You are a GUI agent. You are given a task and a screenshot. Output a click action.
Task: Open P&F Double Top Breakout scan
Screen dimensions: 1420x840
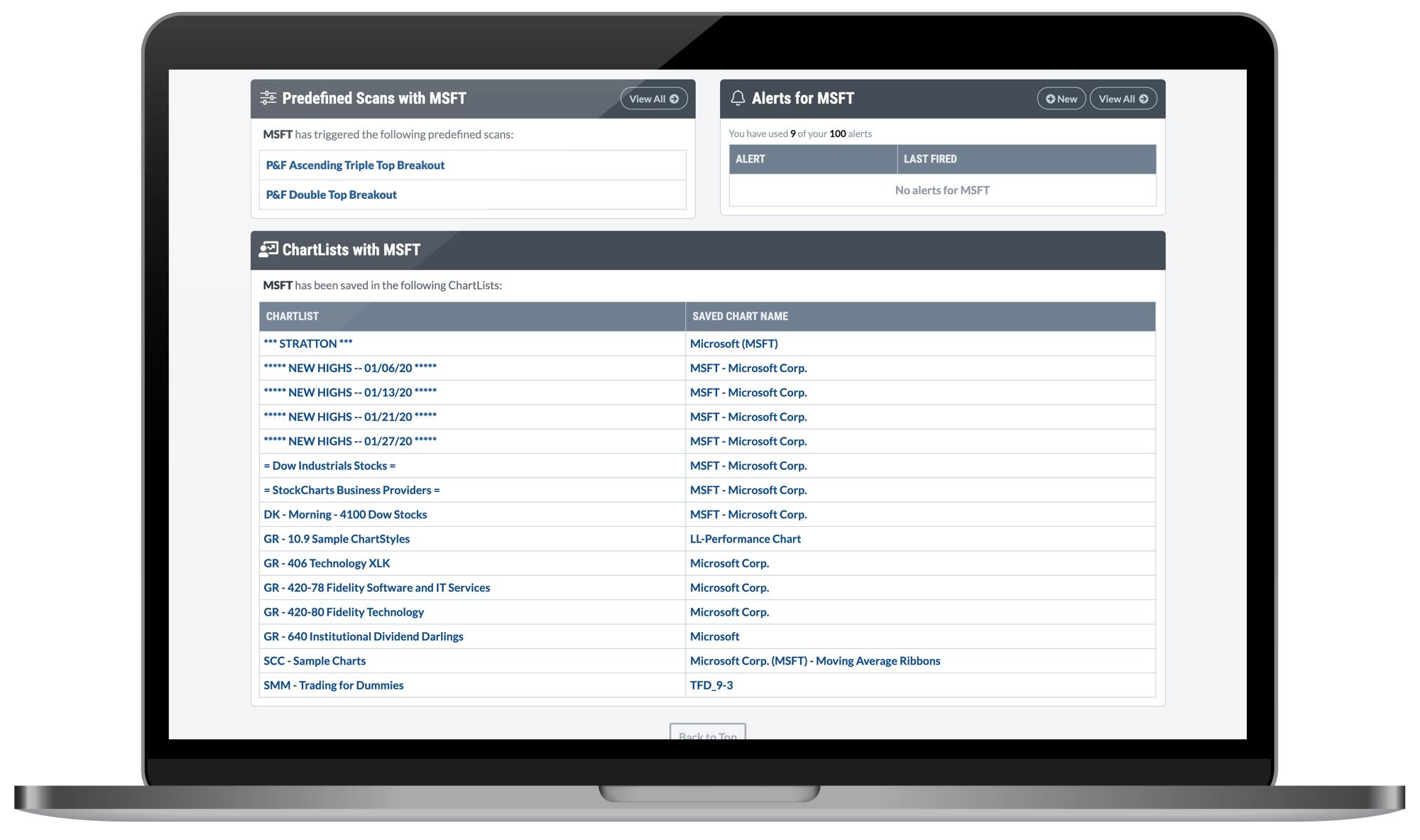[331, 195]
